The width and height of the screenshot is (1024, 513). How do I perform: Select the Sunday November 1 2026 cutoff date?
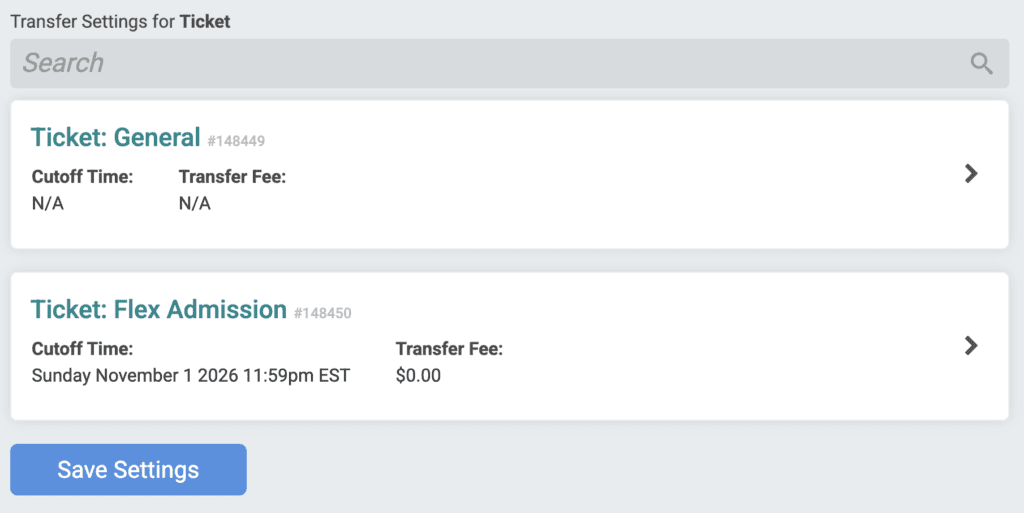click(191, 376)
